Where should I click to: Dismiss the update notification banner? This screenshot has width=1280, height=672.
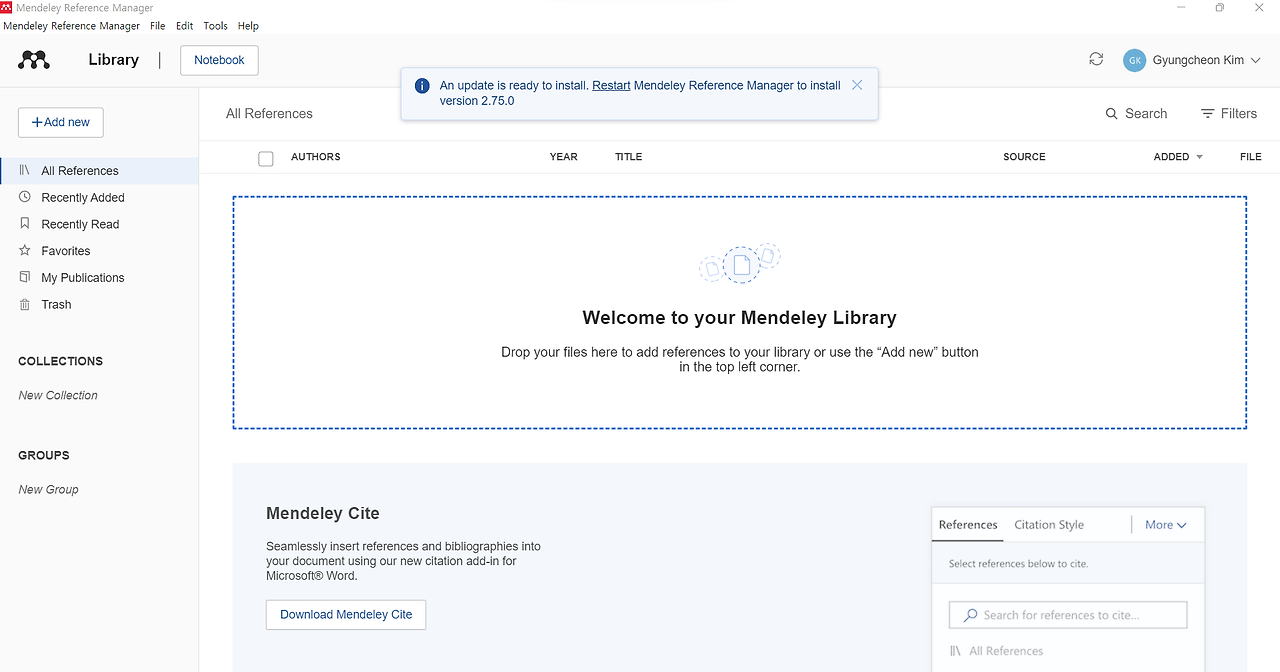pyautogui.click(x=857, y=85)
